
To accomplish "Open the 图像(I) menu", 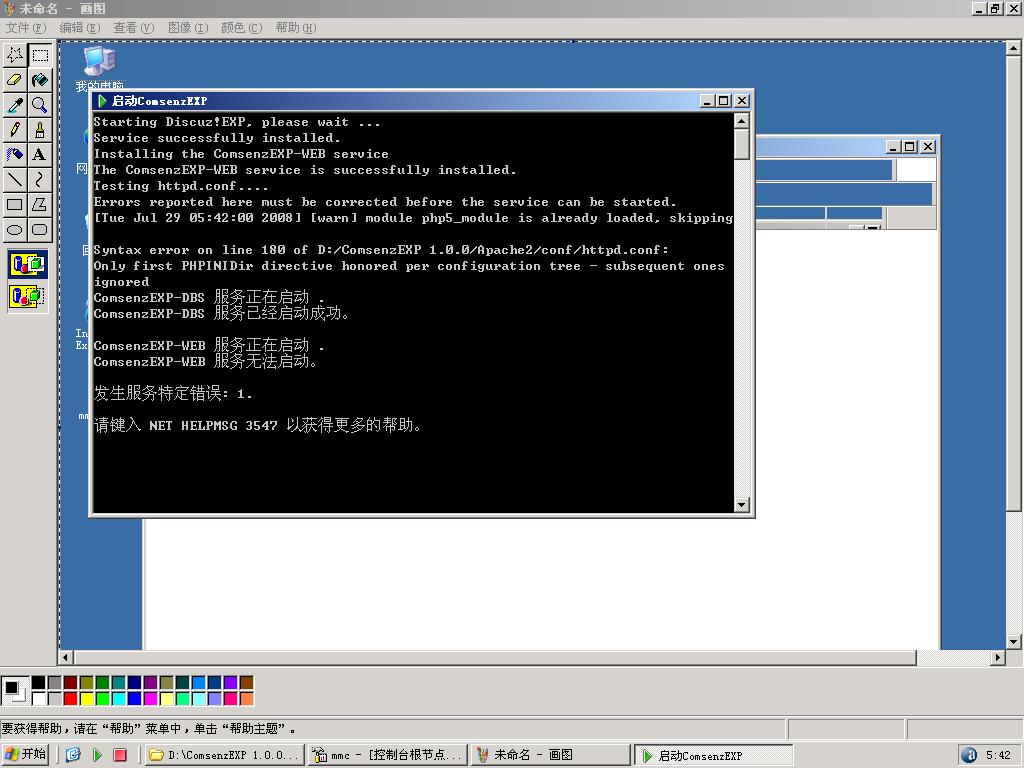I will (187, 27).
